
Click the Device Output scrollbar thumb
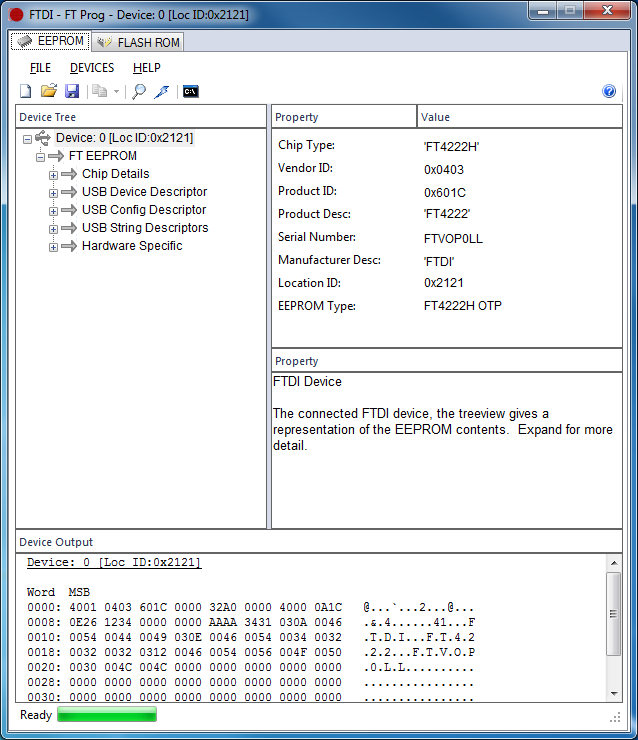tap(613, 614)
